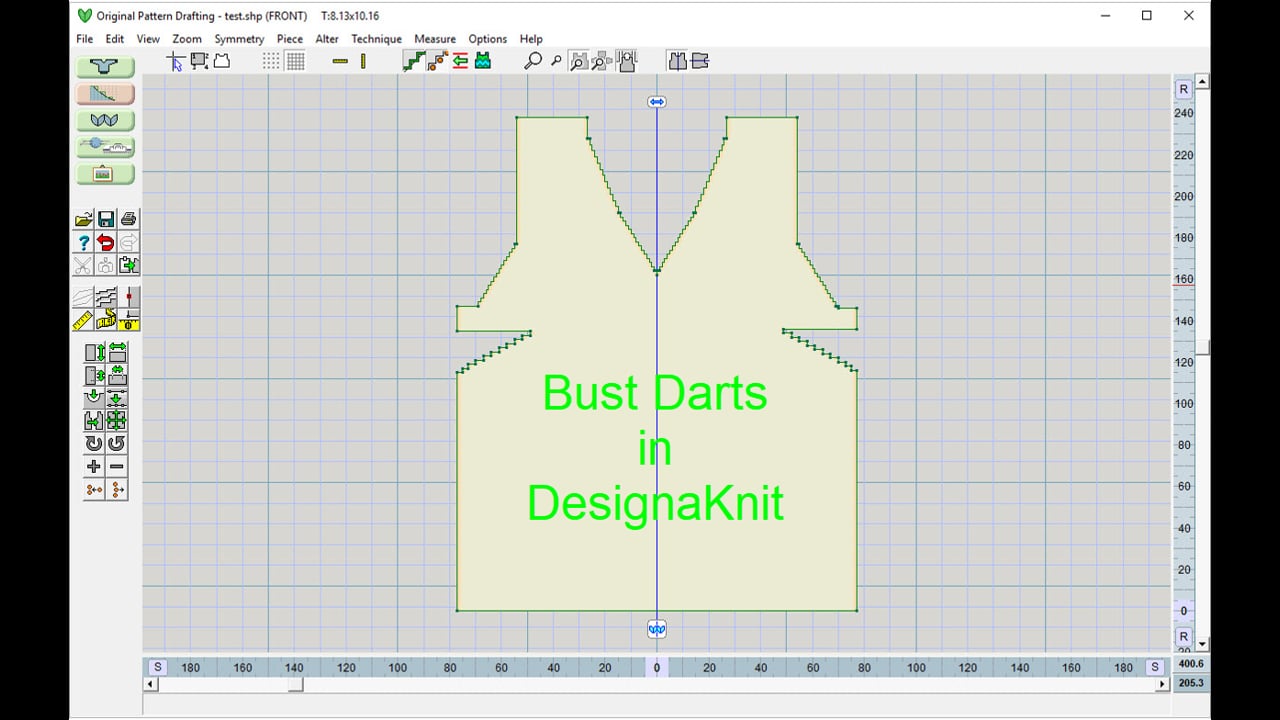Click the stepped outlines icon
The height and width of the screenshot is (720, 1280).
(x=106, y=297)
